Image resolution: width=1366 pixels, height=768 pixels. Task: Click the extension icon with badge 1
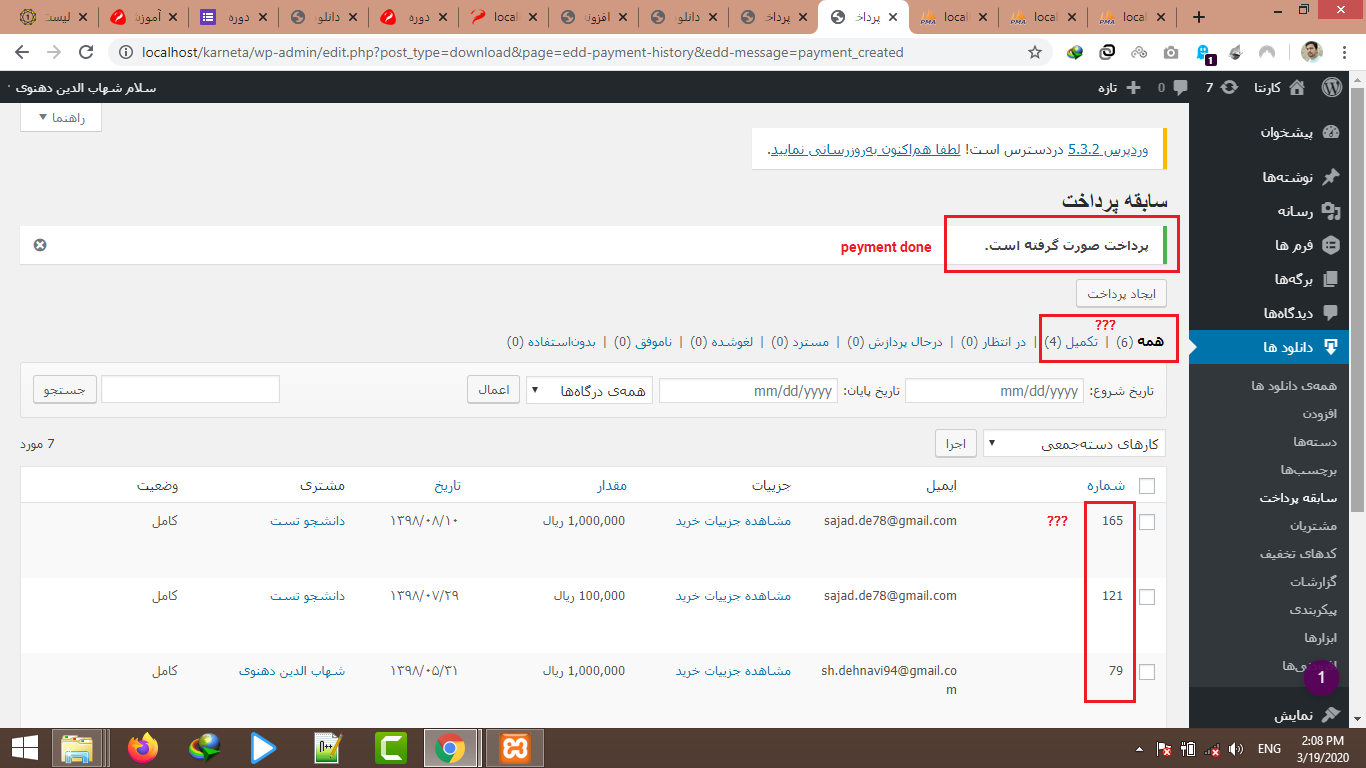1204,52
